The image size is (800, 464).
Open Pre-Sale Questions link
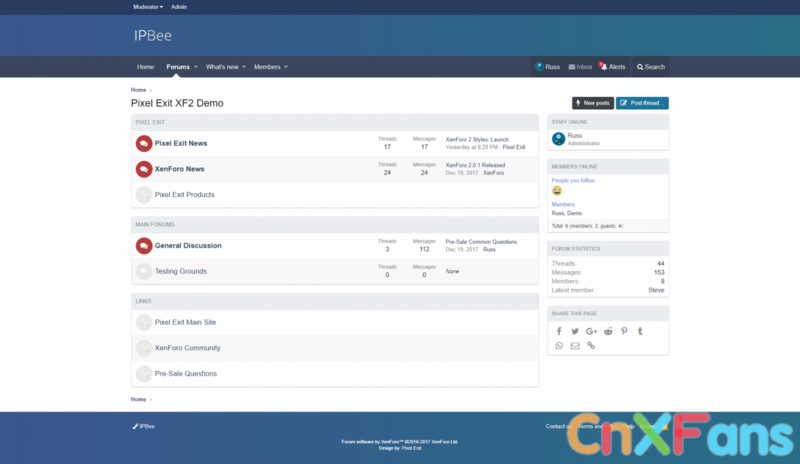tap(186, 373)
